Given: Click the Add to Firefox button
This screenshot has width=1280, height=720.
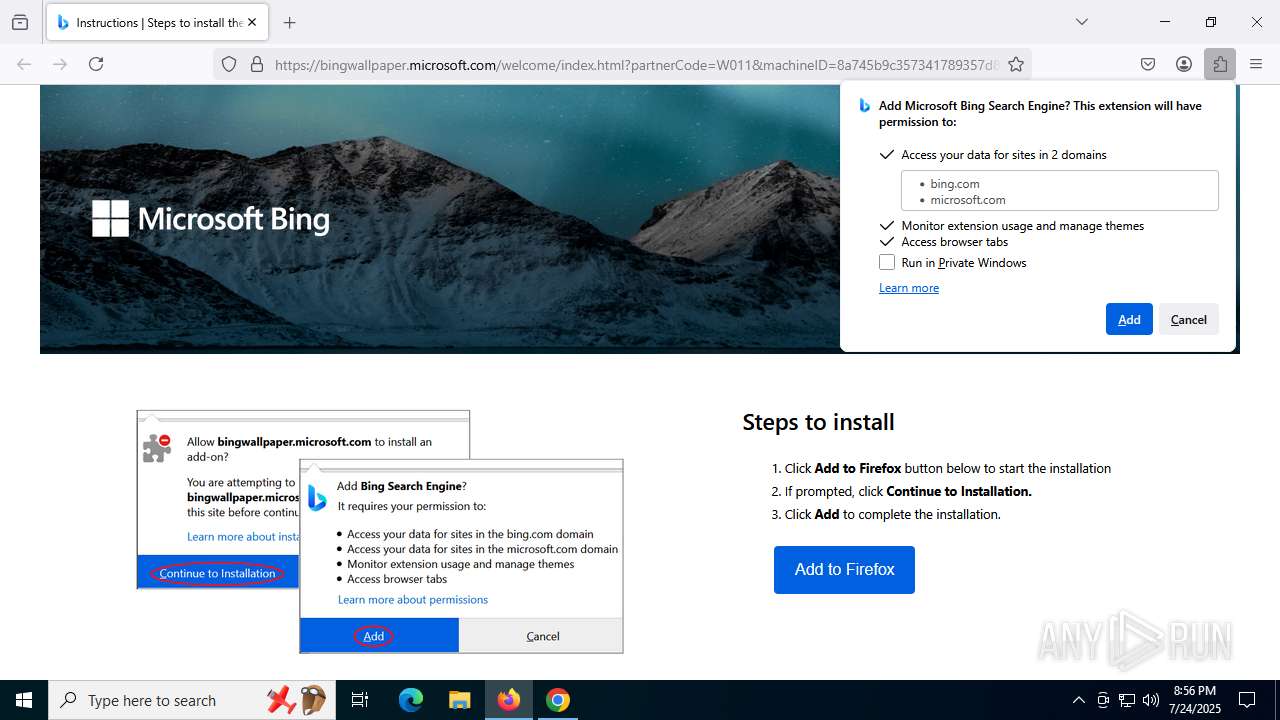Looking at the screenshot, I should click(x=844, y=570).
